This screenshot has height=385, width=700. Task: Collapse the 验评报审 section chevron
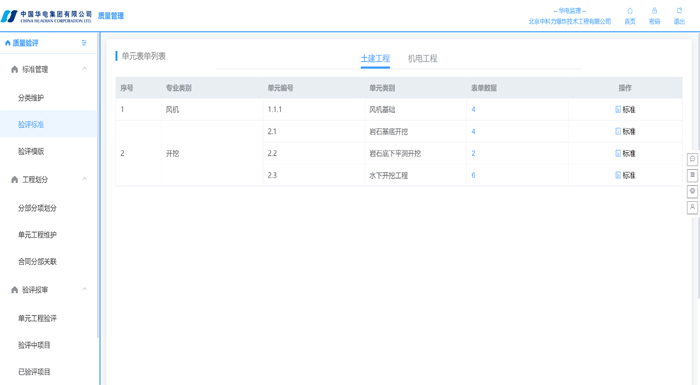84,289
